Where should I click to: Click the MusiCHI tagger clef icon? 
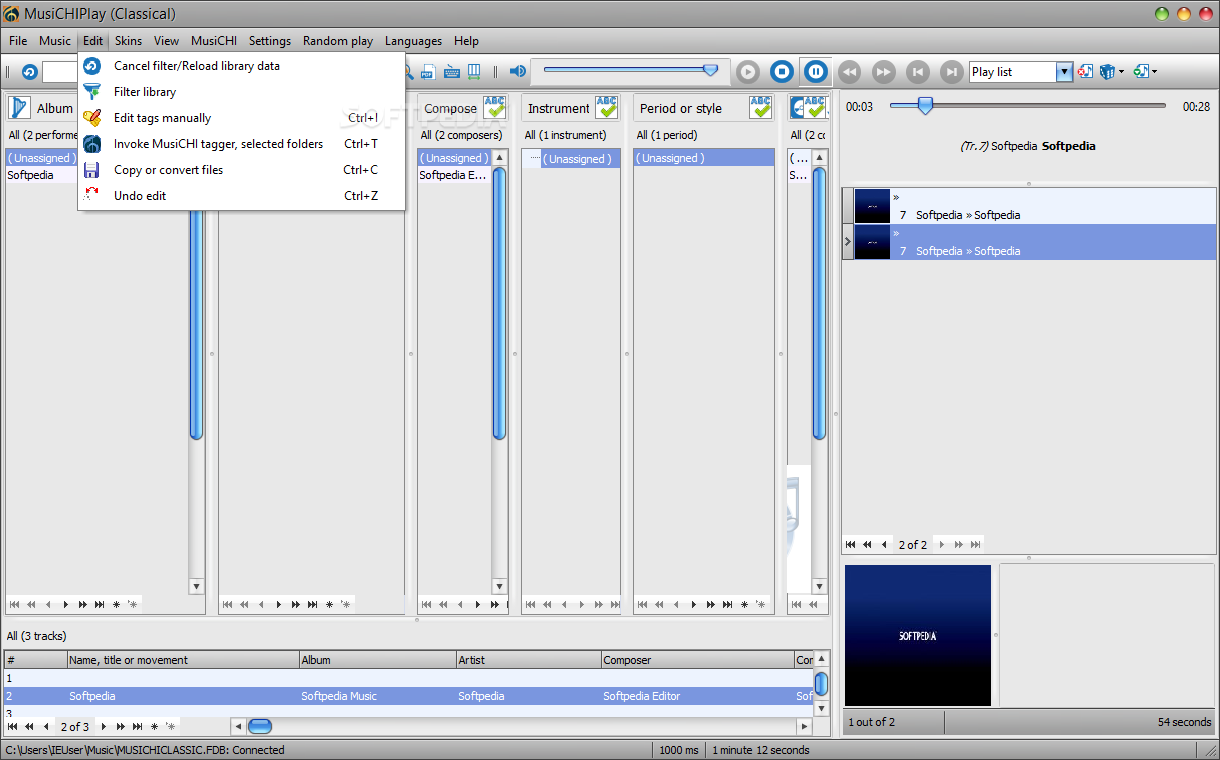pyautogui.click(x=92, y=144)
